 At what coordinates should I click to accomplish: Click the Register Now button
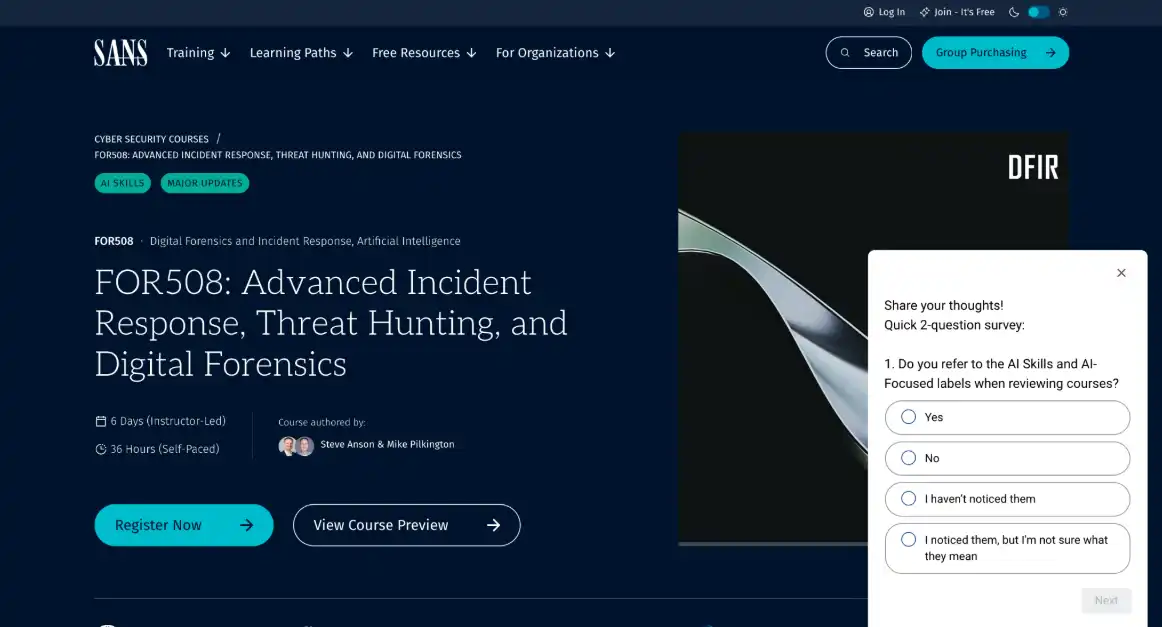coord(184,525)
